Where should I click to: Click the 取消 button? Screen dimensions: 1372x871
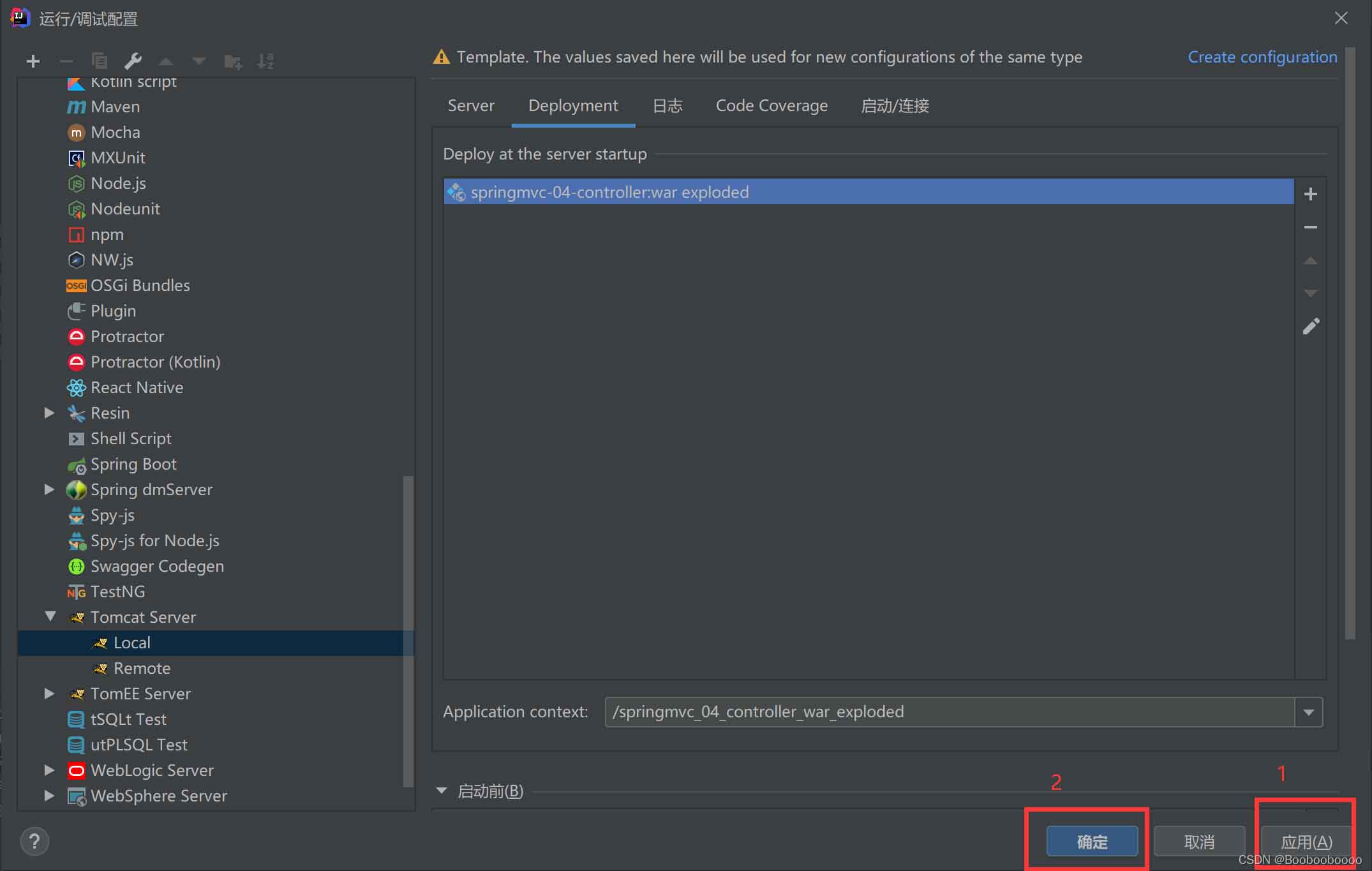coord(1199,842)
